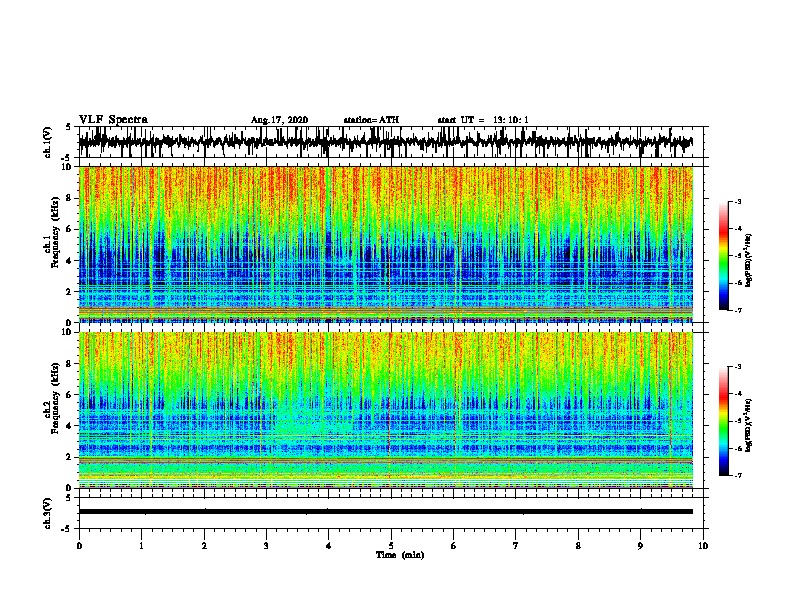792x612 pixels.
Task: Click the ch.1 voltage waveform trace
Action: pyautogui.click(x=386, y=142)
